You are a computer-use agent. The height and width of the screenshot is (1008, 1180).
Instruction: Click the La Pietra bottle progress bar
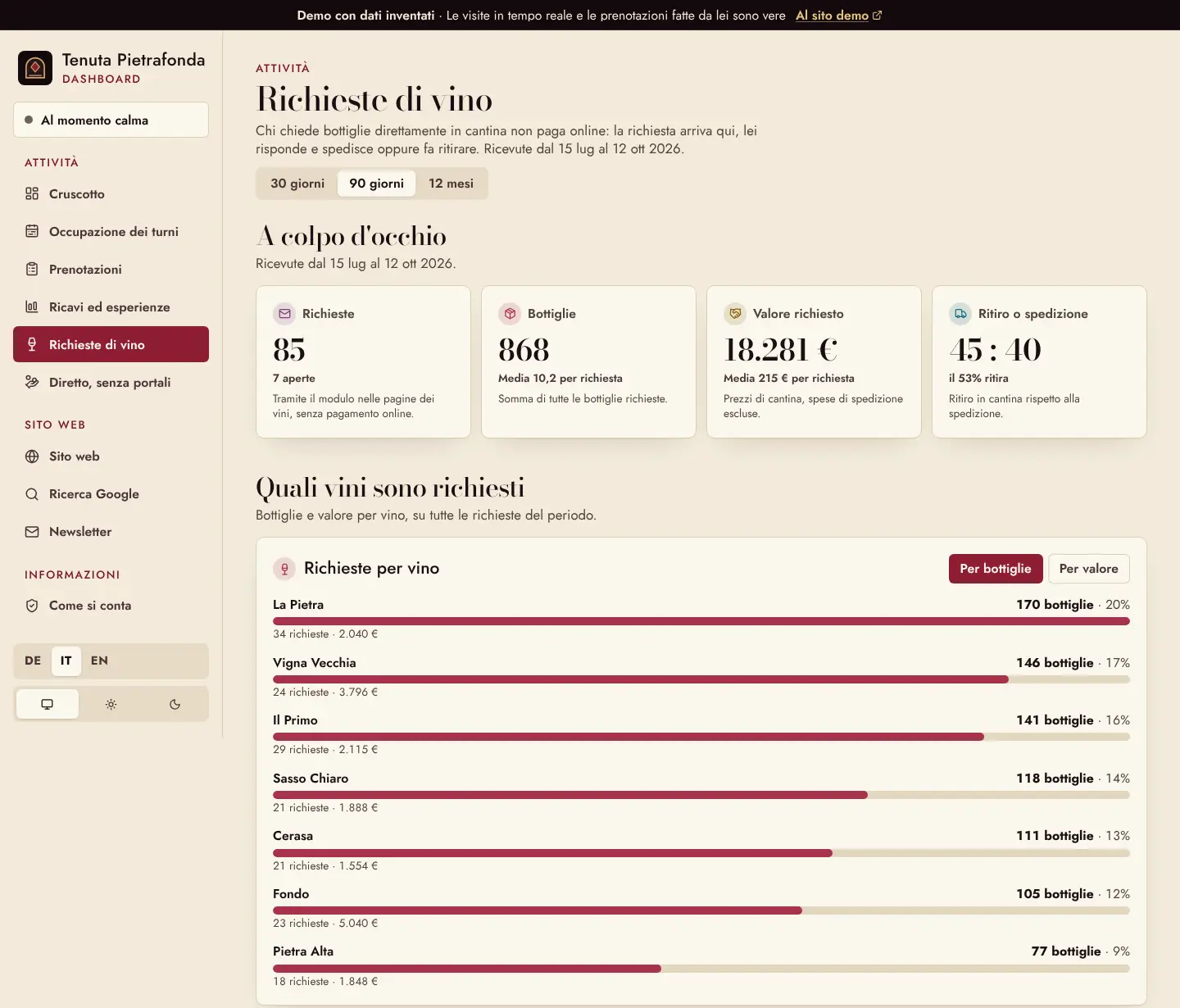click(701, 621)
